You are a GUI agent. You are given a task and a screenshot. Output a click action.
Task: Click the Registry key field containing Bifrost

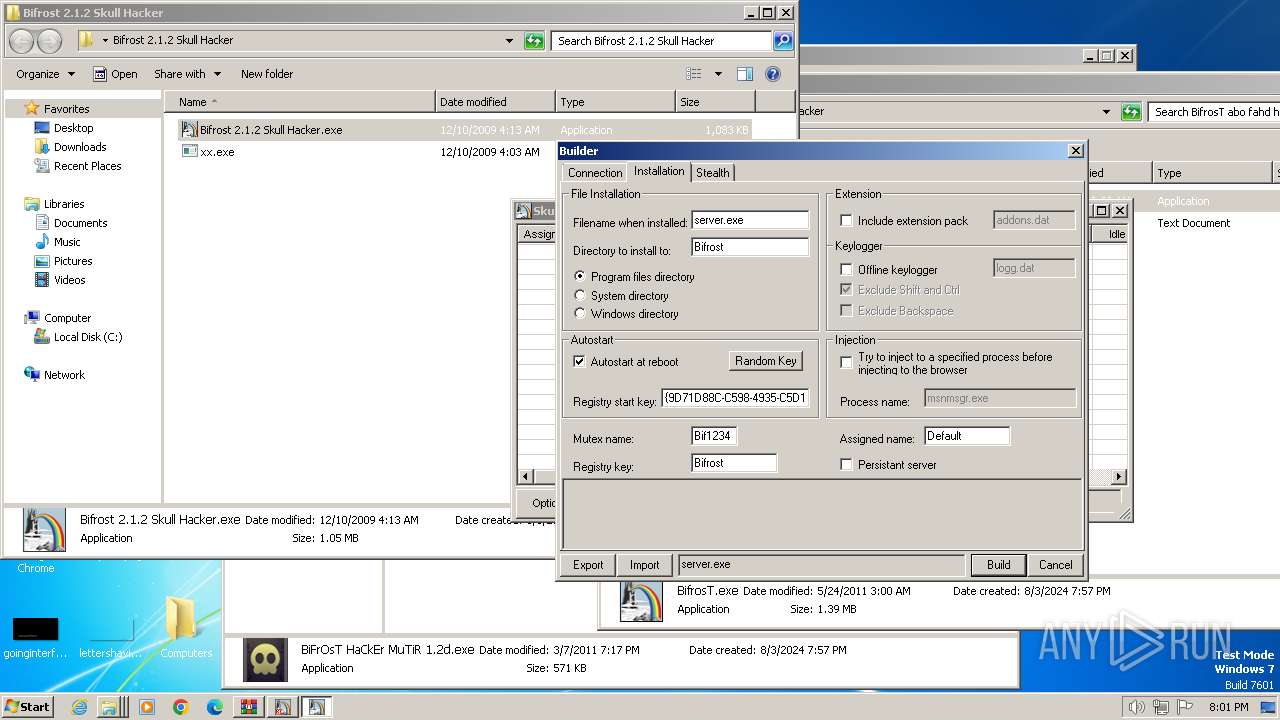pyautogui.click(x=734, y=463)
